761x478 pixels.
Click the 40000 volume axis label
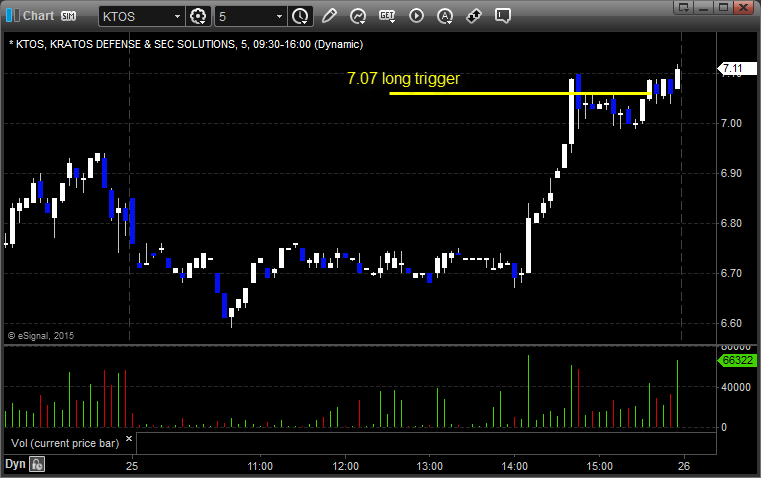[736, 387]
